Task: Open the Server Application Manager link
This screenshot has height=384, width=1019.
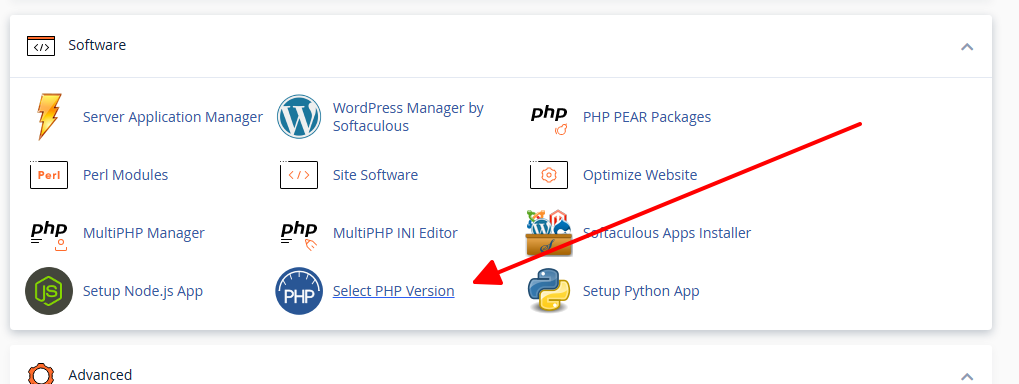Action: [173, 117]
